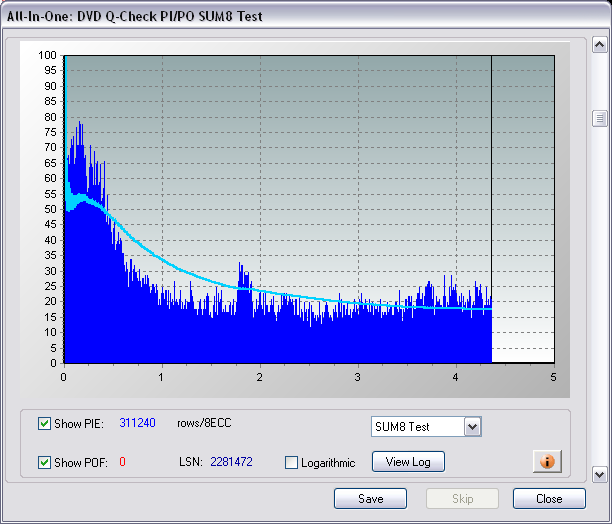The height and width of the screenshot is (524, 612).
Task: Click the Close button
Action: pos(549,499)
